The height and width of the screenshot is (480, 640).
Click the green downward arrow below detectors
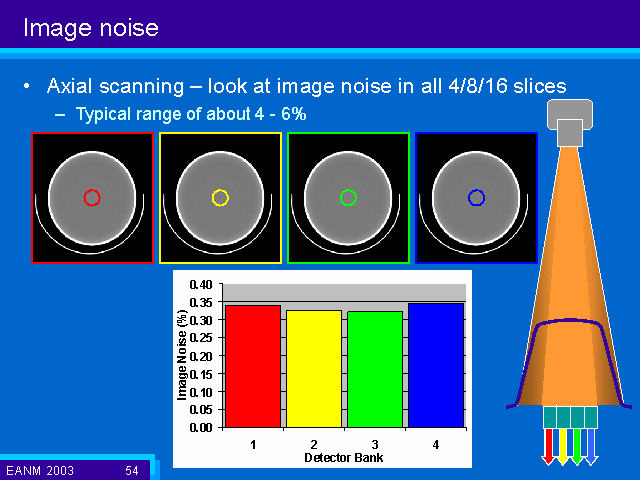[576, 446]
